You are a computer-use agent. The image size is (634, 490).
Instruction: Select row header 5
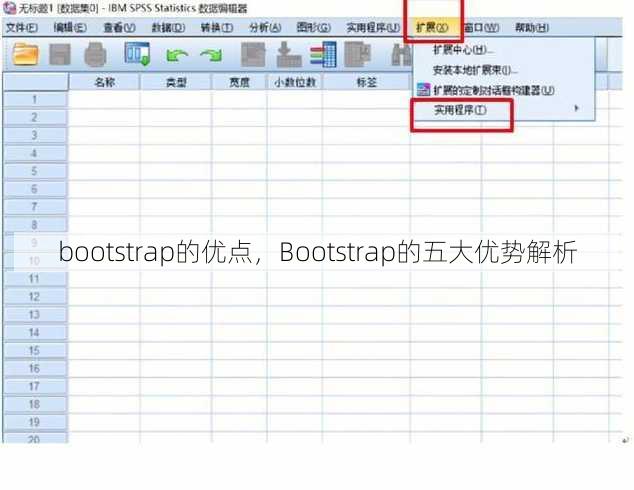pyautogui.click(x=35, y=171)
